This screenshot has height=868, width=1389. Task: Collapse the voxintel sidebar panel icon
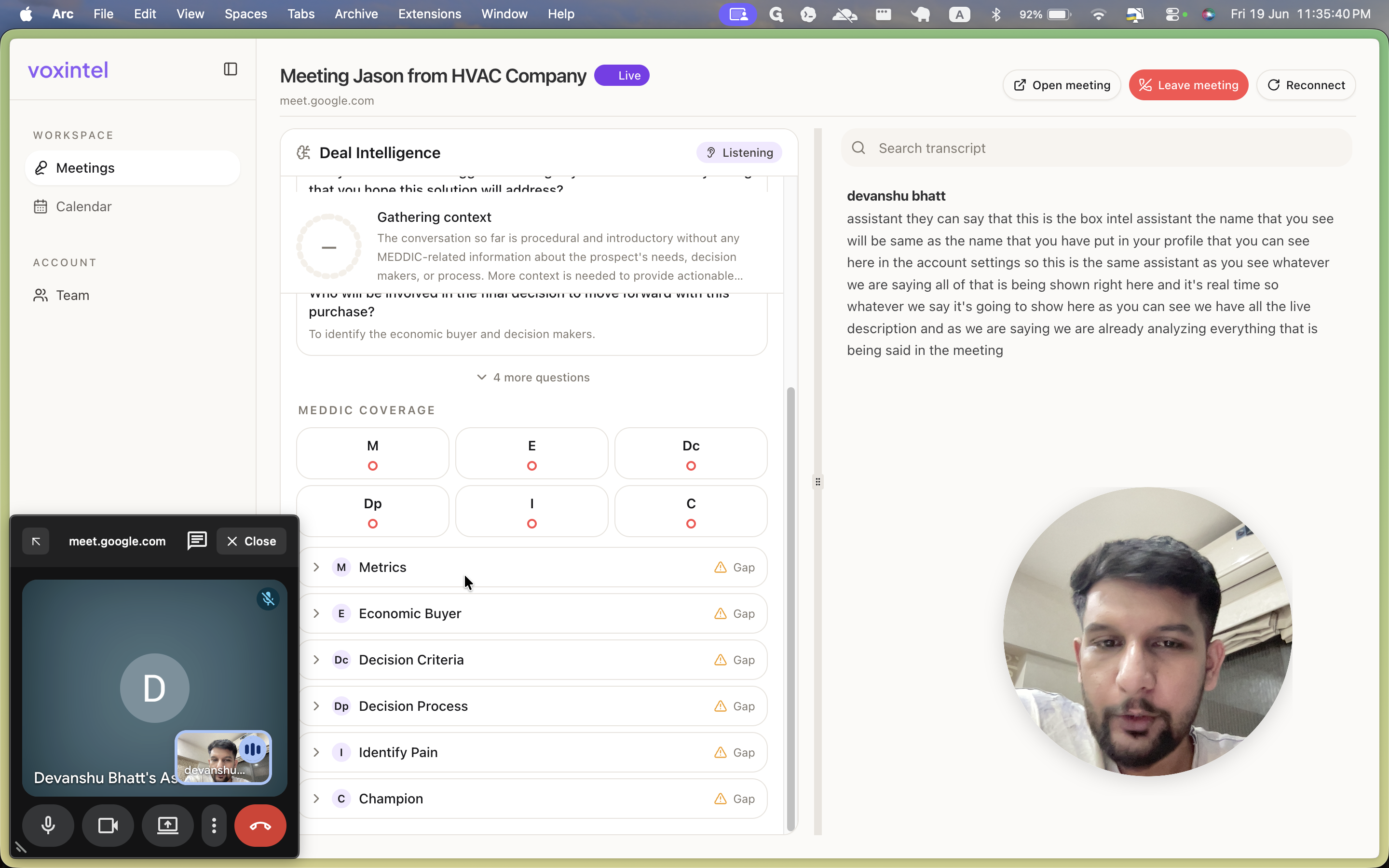[x=230, y=69]
